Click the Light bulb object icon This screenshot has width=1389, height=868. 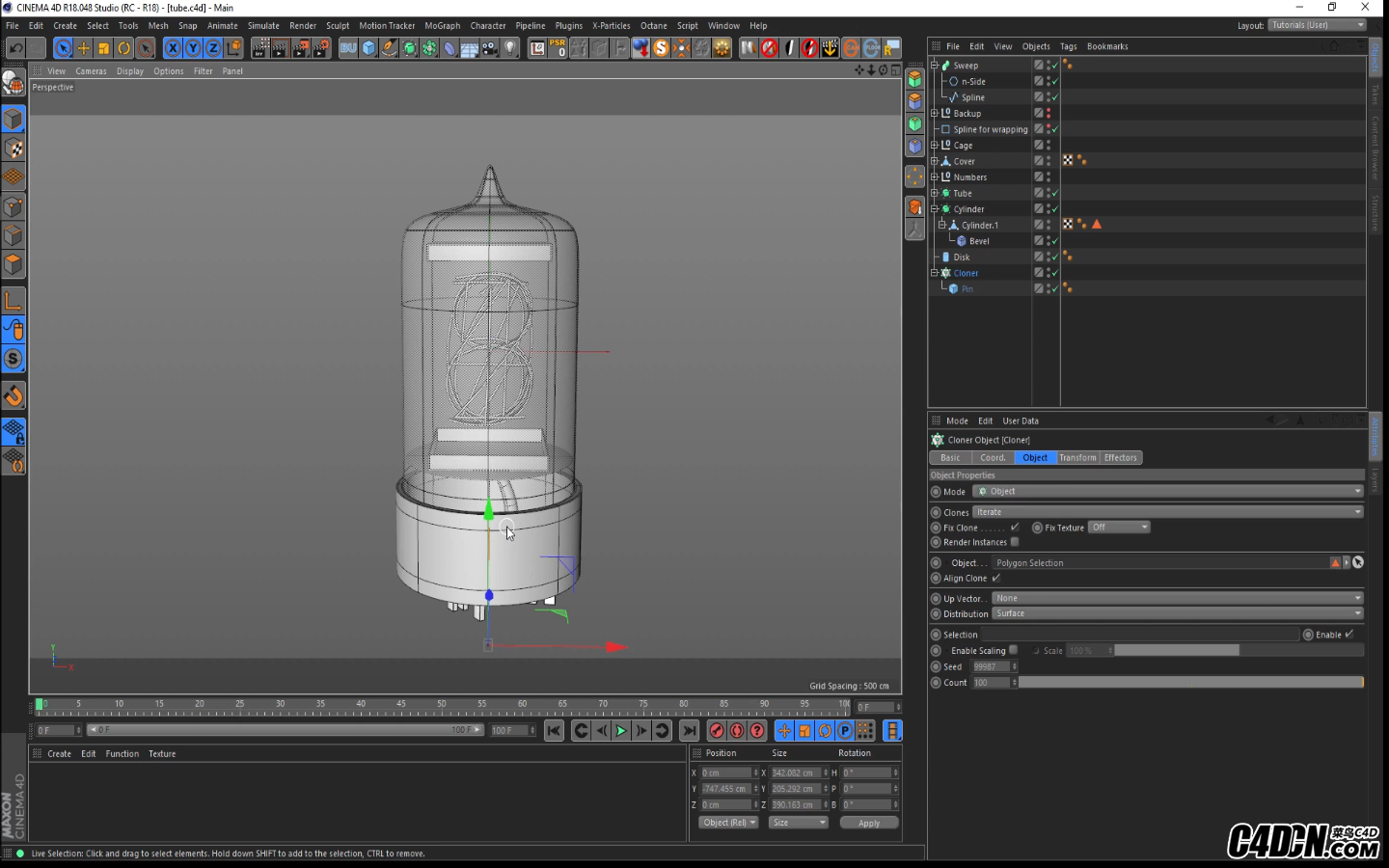tap(510, 48)
